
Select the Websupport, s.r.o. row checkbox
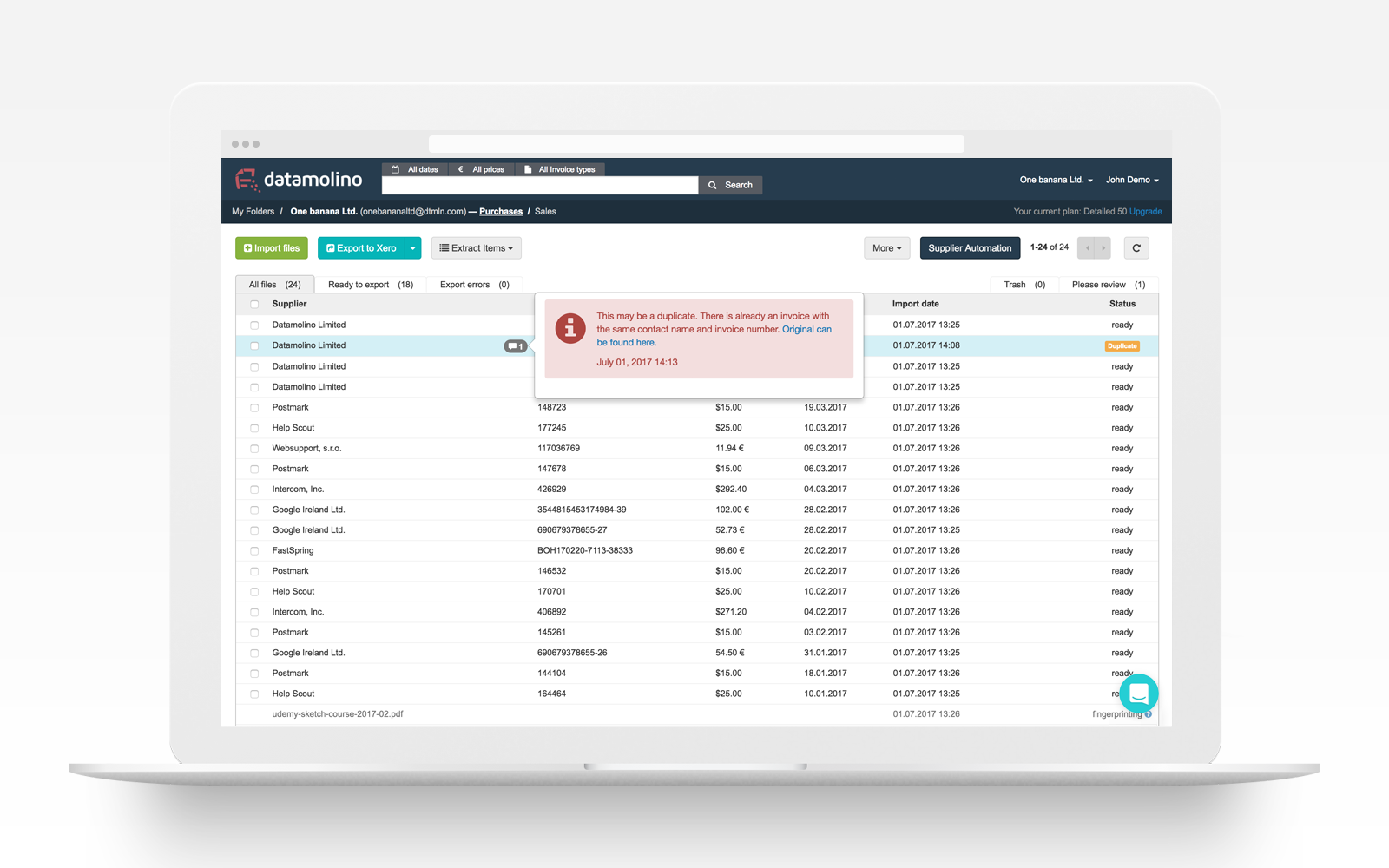[x=254, y=449]
